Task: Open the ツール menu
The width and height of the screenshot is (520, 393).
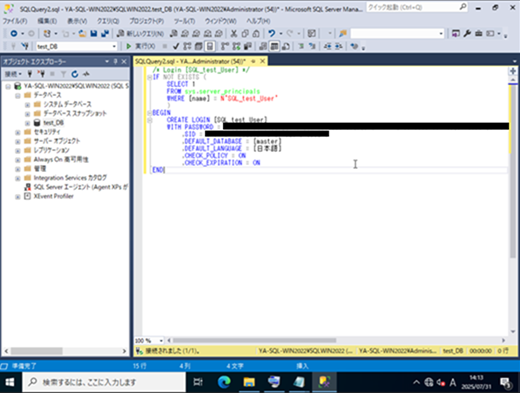Action: tap(184, 21)
